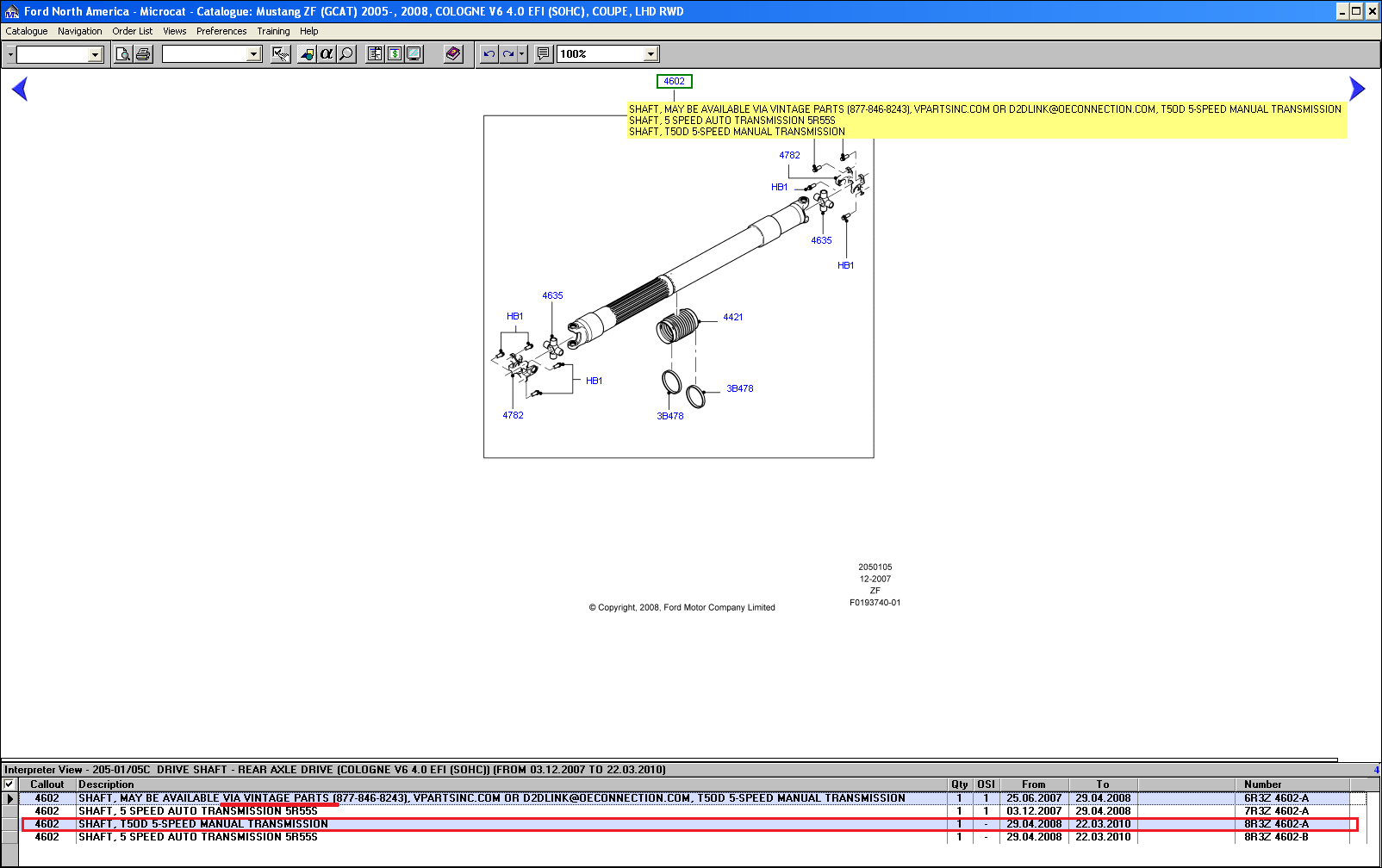1382x868 pixels.
Task: Click the To column header
Action: point(1103,784)
